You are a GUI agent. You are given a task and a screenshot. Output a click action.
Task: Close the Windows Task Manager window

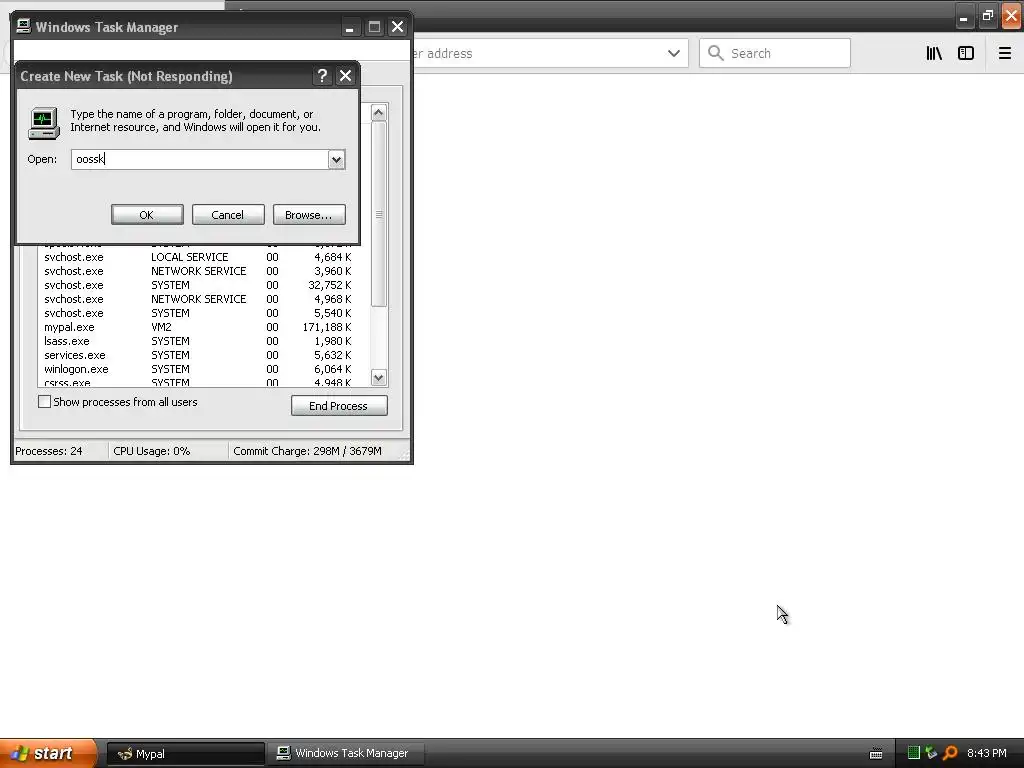[x=398, y=27]
